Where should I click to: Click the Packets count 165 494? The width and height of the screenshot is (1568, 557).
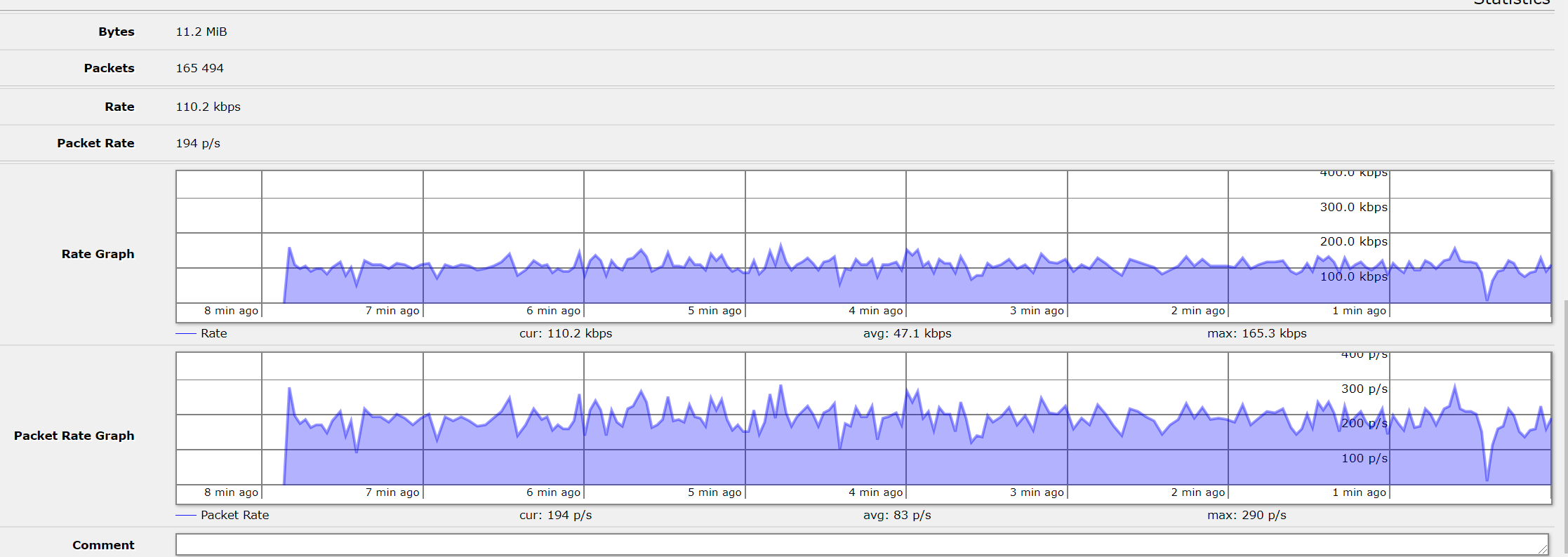coord(199,68)
